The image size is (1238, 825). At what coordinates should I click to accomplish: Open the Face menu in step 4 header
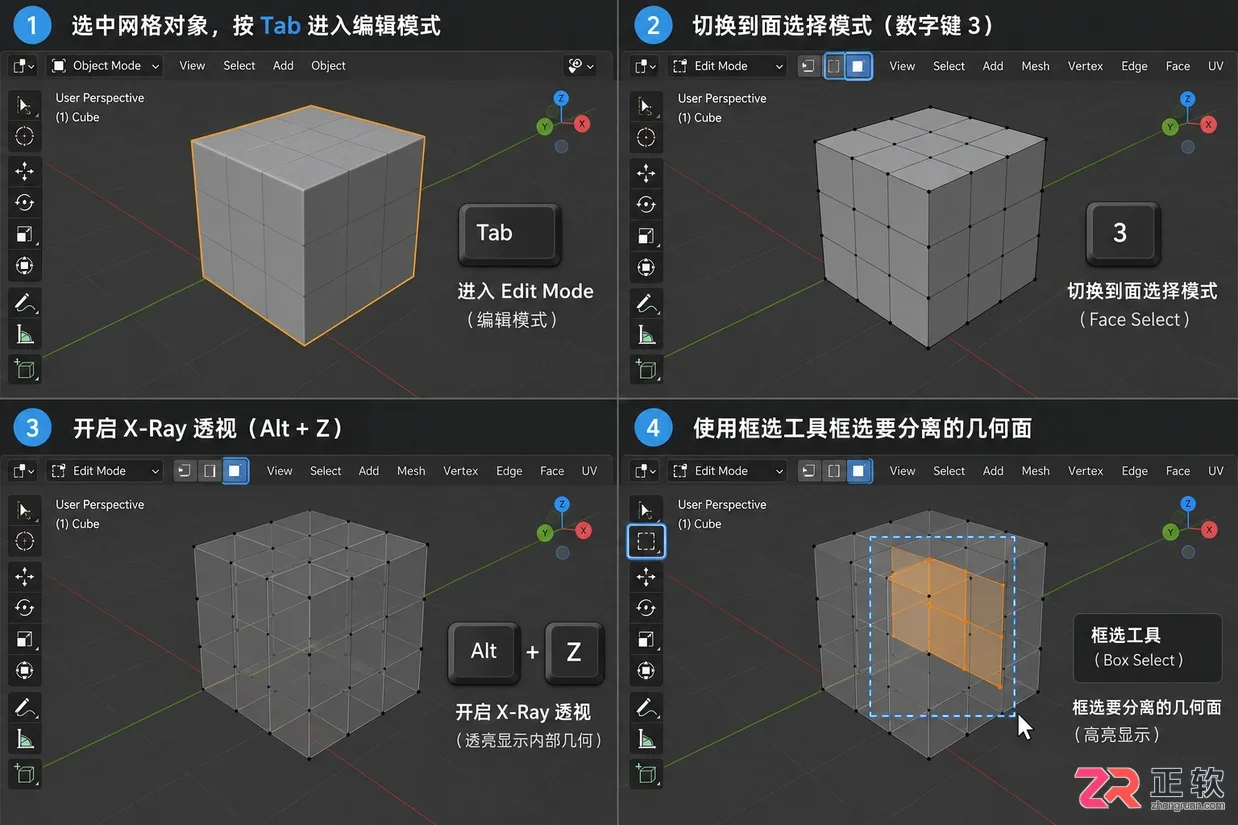coord(1178,470)
